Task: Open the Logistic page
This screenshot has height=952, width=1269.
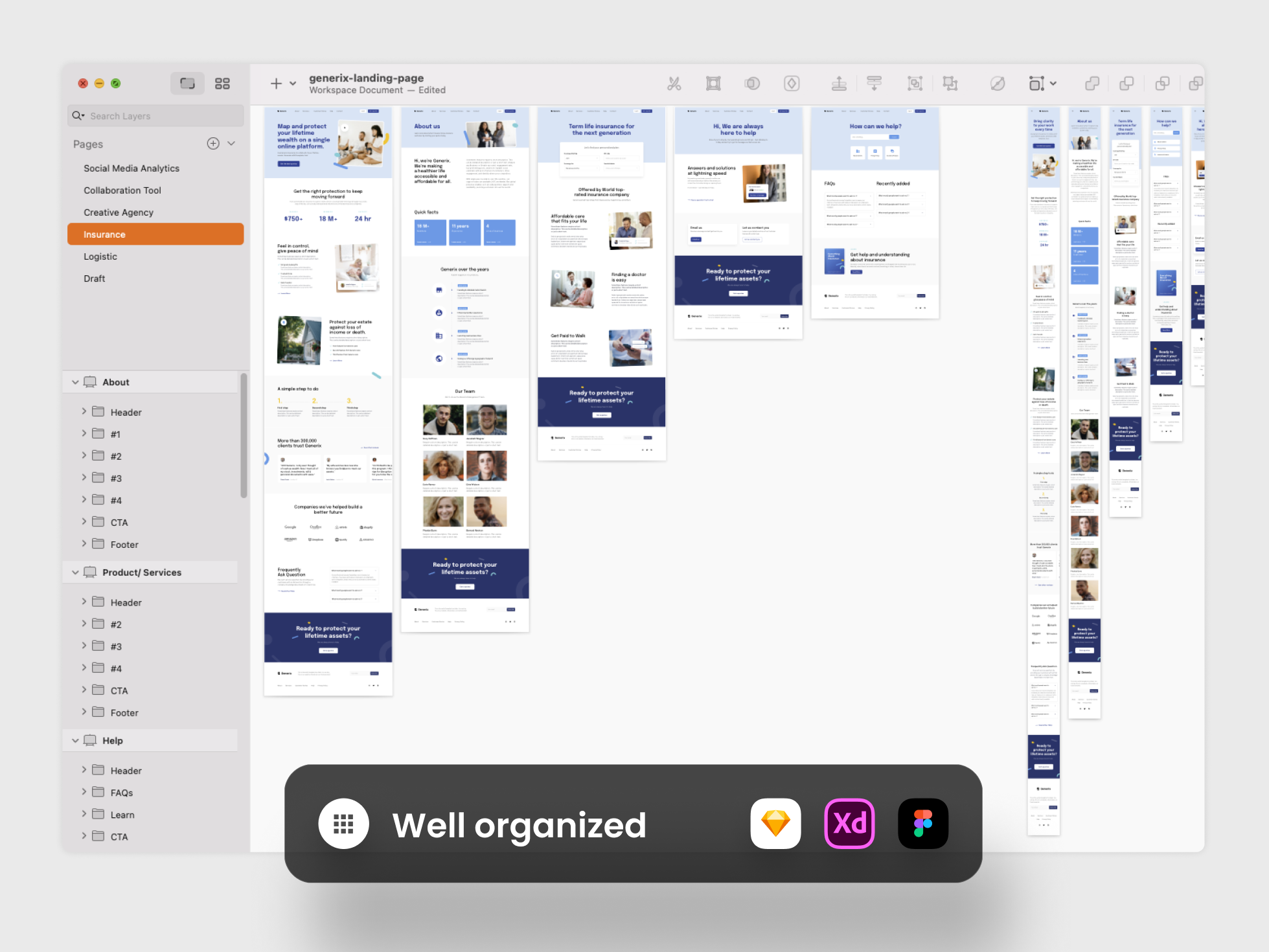Action: [x=100, y=256]
